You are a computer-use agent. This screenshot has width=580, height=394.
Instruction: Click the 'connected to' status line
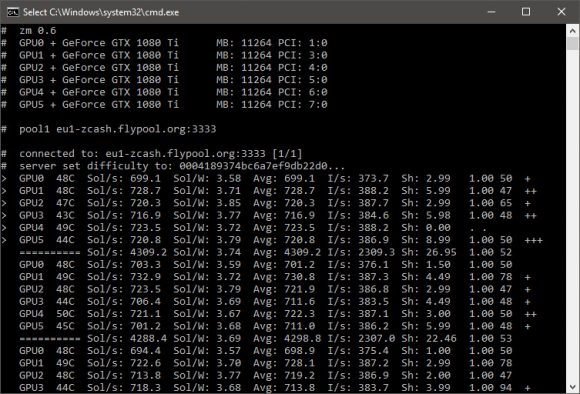click(x=161, y=154)
